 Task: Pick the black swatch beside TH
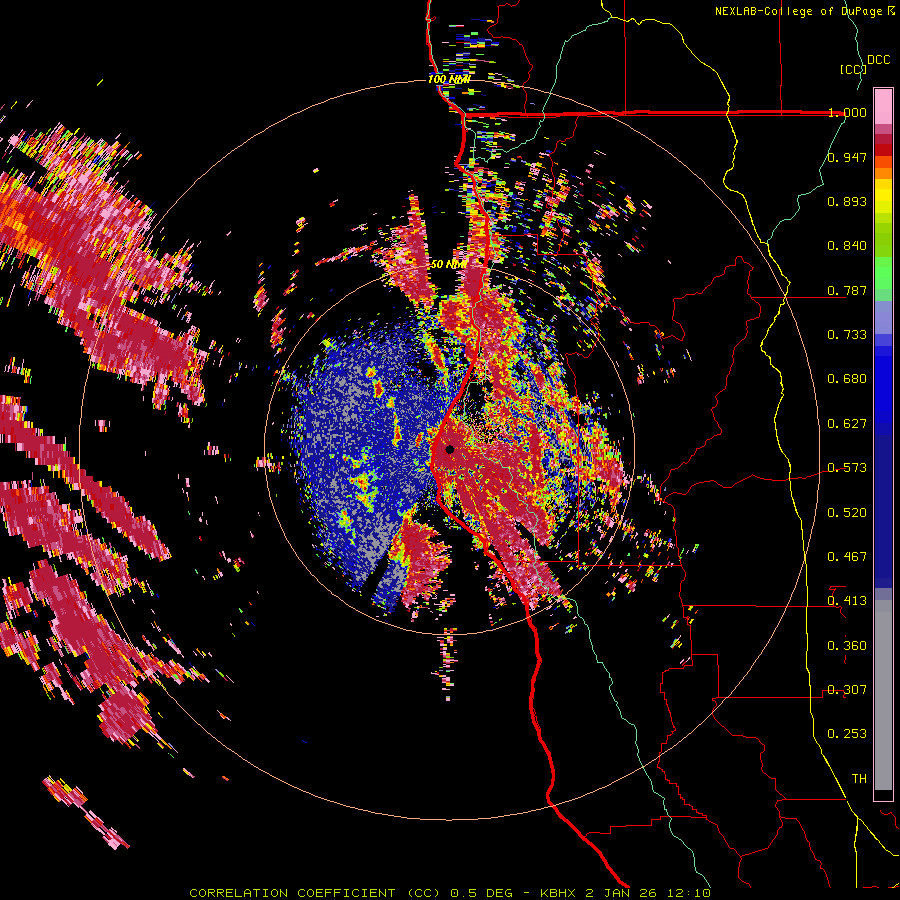tap(883, 795)
